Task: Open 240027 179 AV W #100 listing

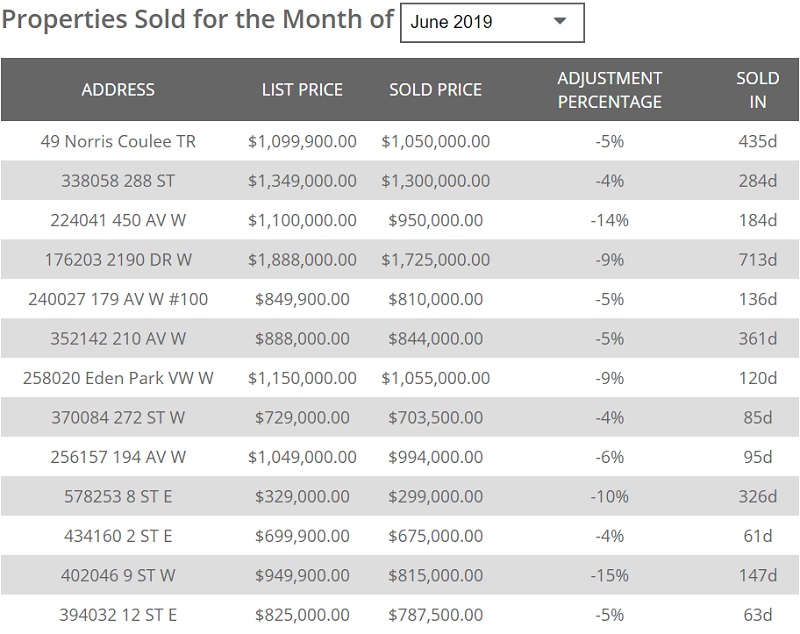Action: 118,299
